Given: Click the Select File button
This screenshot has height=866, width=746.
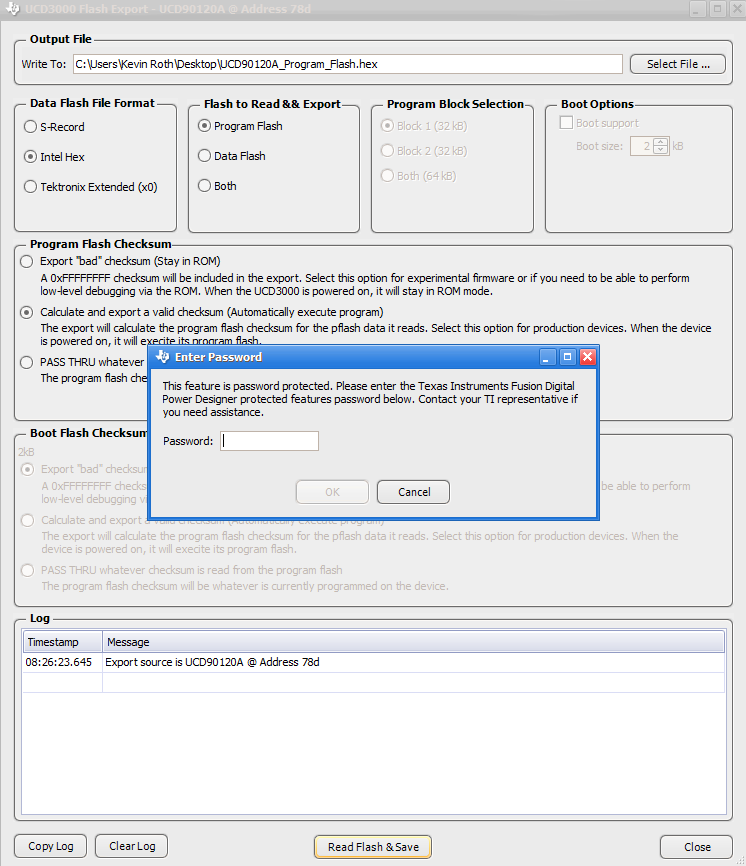Looking at the screenshot, I should click(678, 64).
